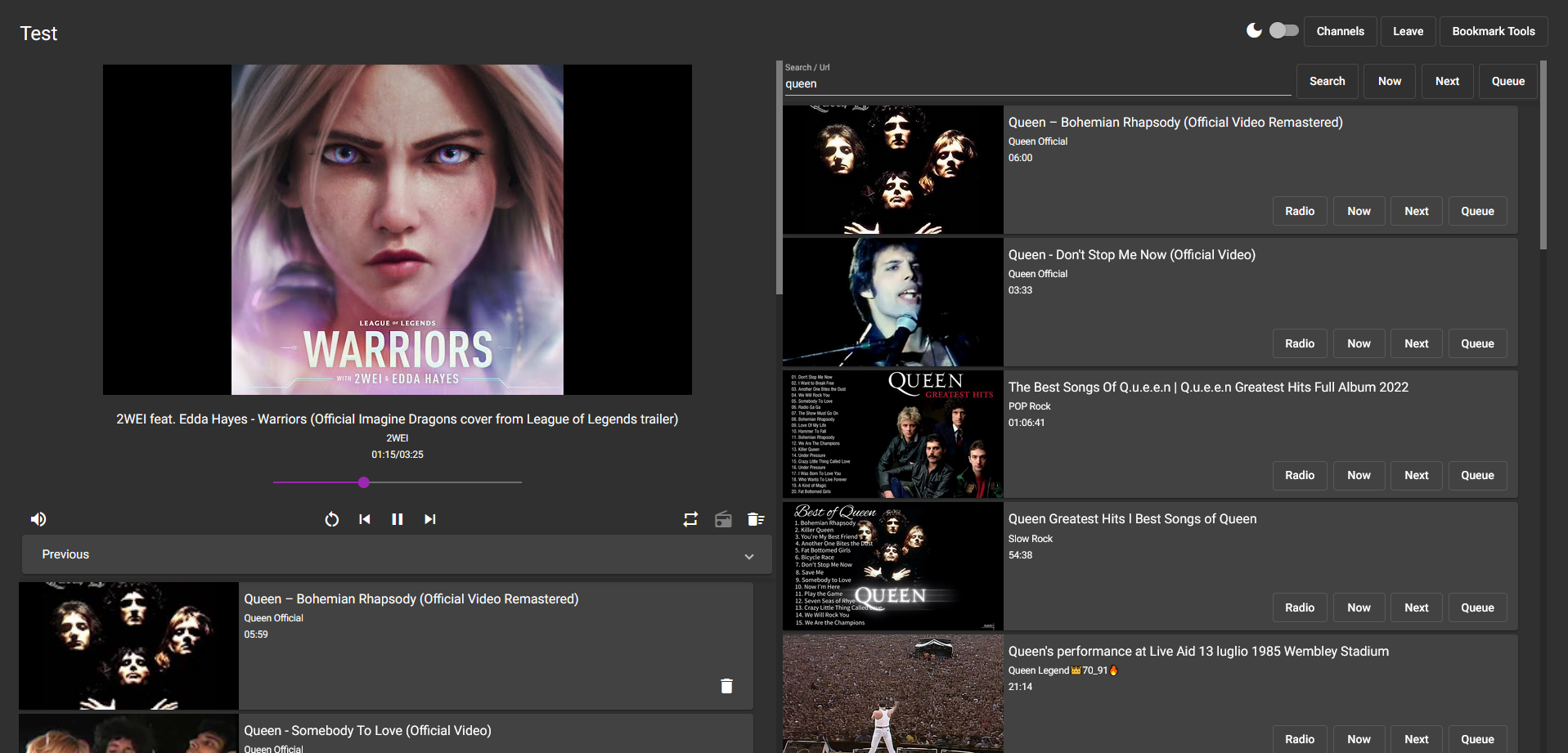Image resolution: width=1568 pixels, height=753 pixels.
Task: Set Q.u.e.e.n Greatest Hits 2022 as Next
Action: pyautogui.click(x=1417, y=475)
